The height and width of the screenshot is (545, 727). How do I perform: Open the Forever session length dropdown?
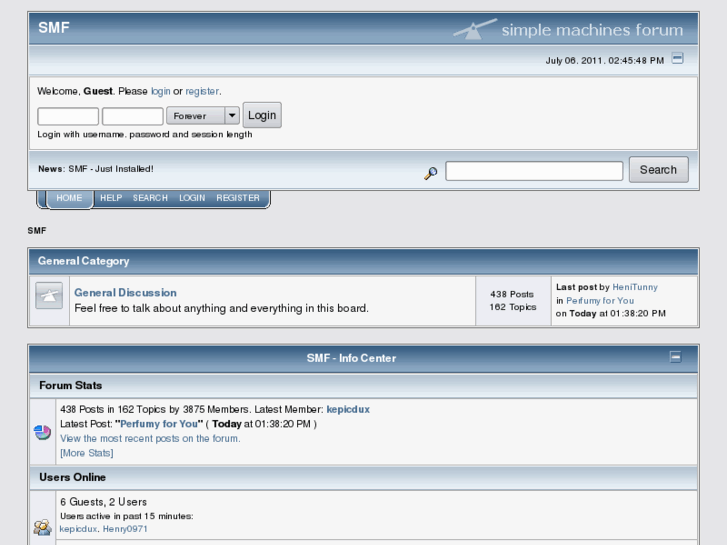coord(203,115)
